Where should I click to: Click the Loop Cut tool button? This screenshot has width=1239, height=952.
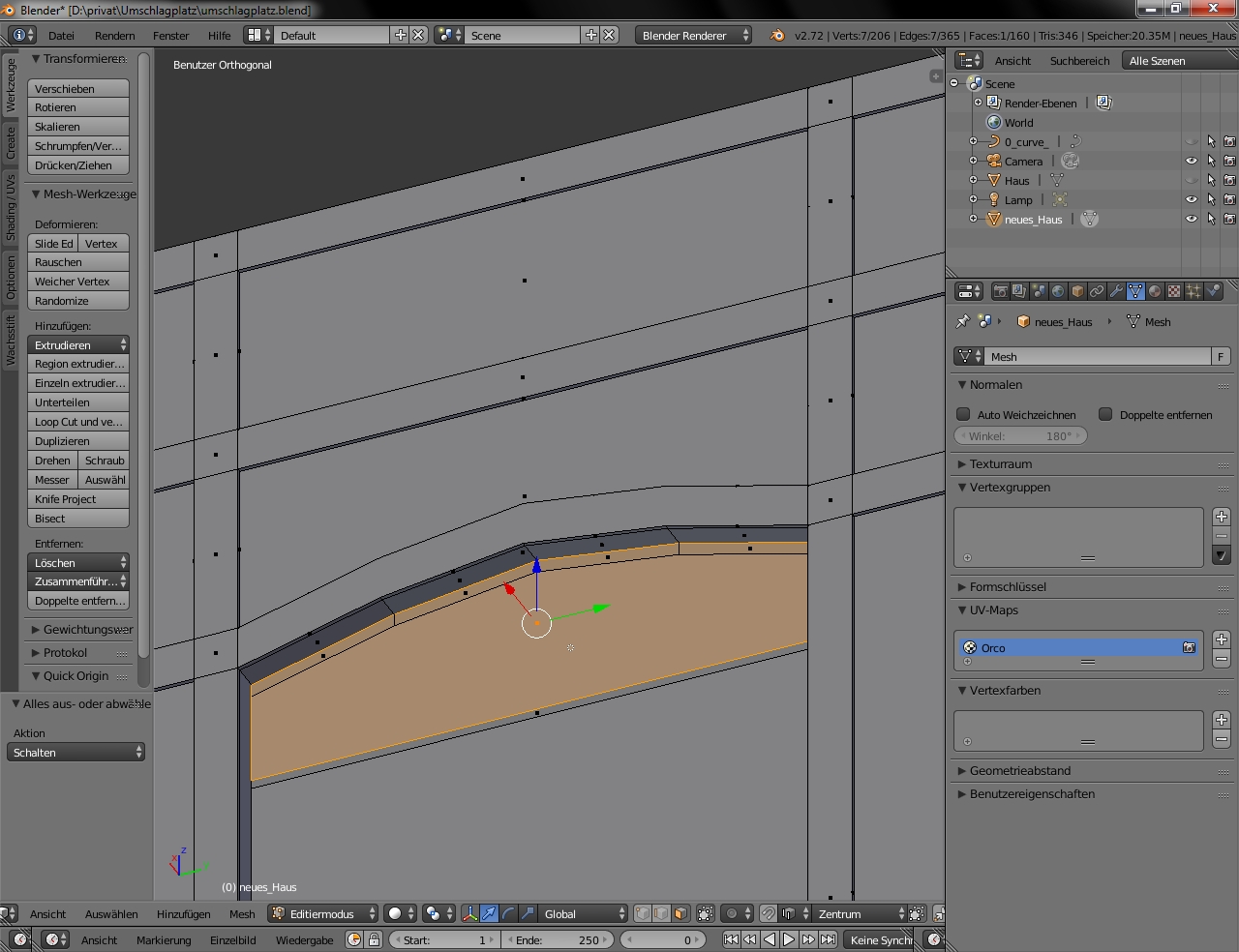coord(78,422)
